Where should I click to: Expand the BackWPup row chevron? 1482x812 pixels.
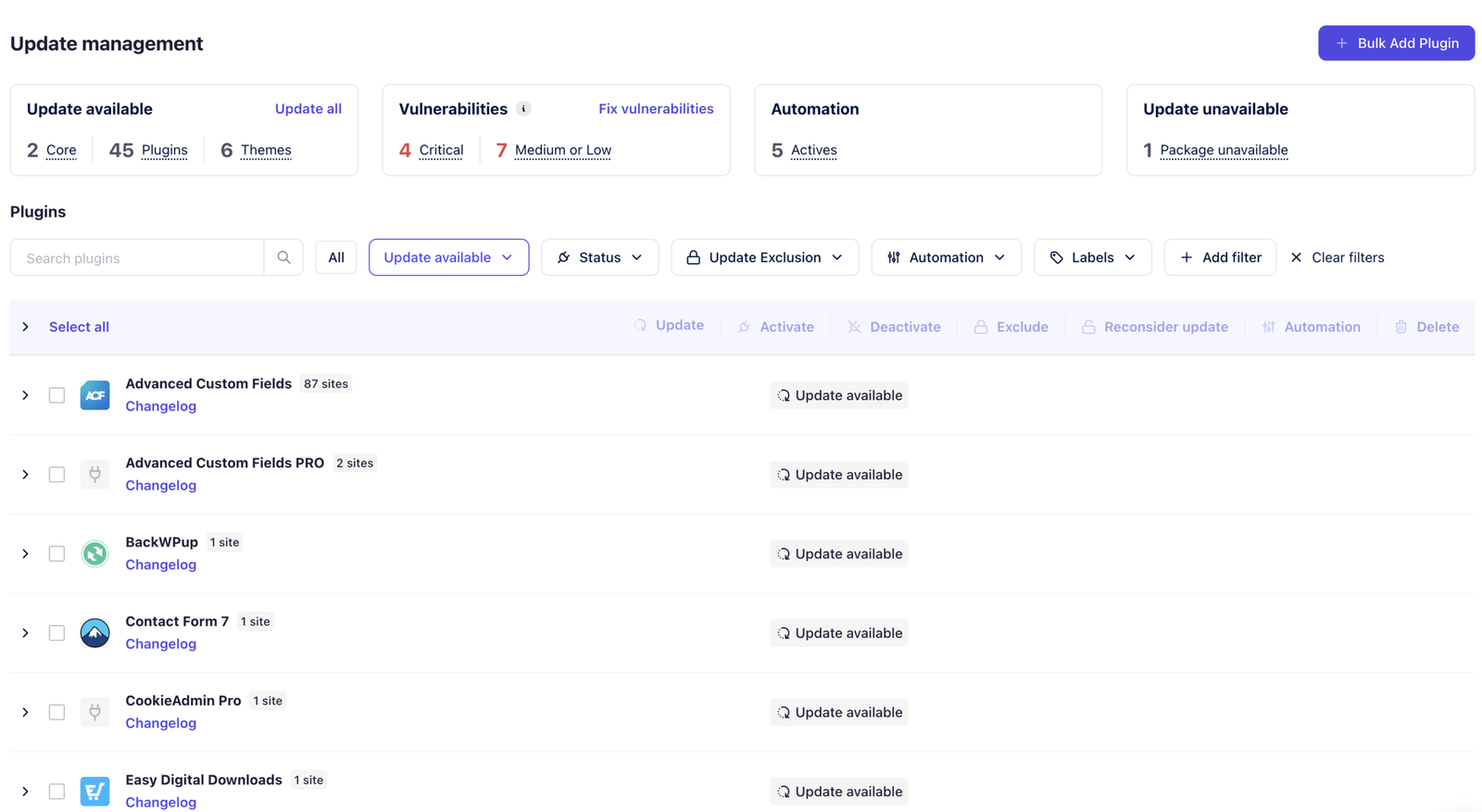pos(25,554)
